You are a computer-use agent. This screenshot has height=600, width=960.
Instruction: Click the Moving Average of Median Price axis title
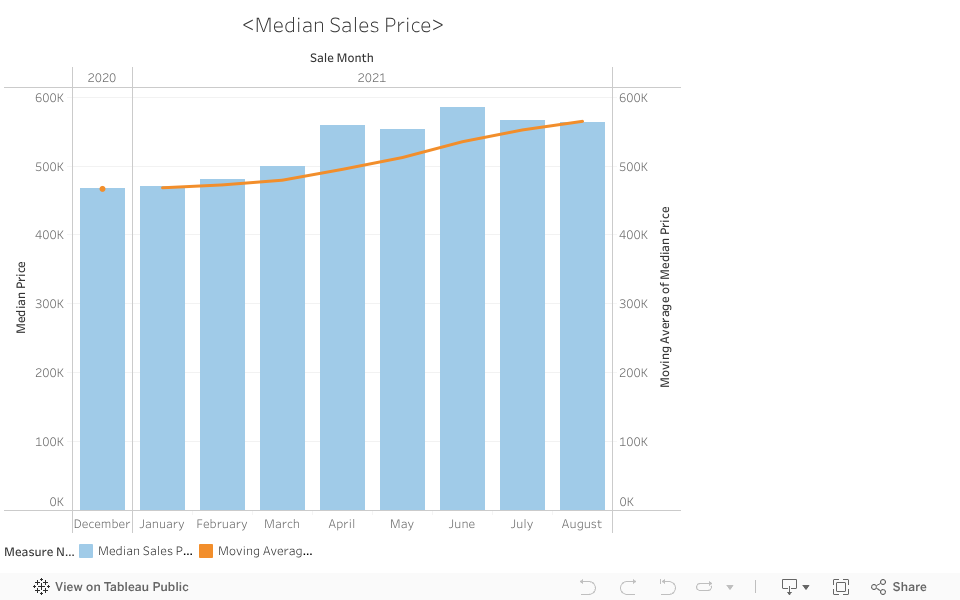coord(665,297)
